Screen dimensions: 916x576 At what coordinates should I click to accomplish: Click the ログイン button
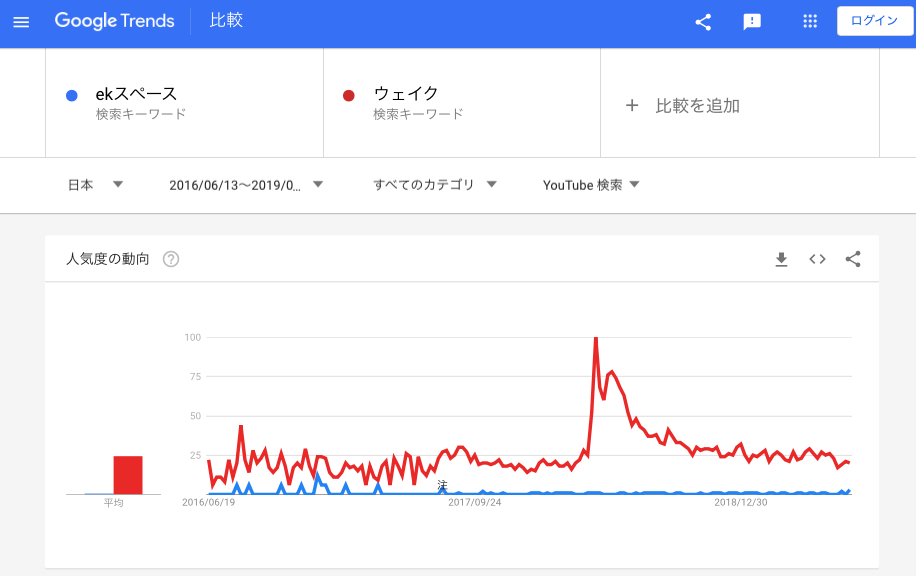(x=875, y=21)
